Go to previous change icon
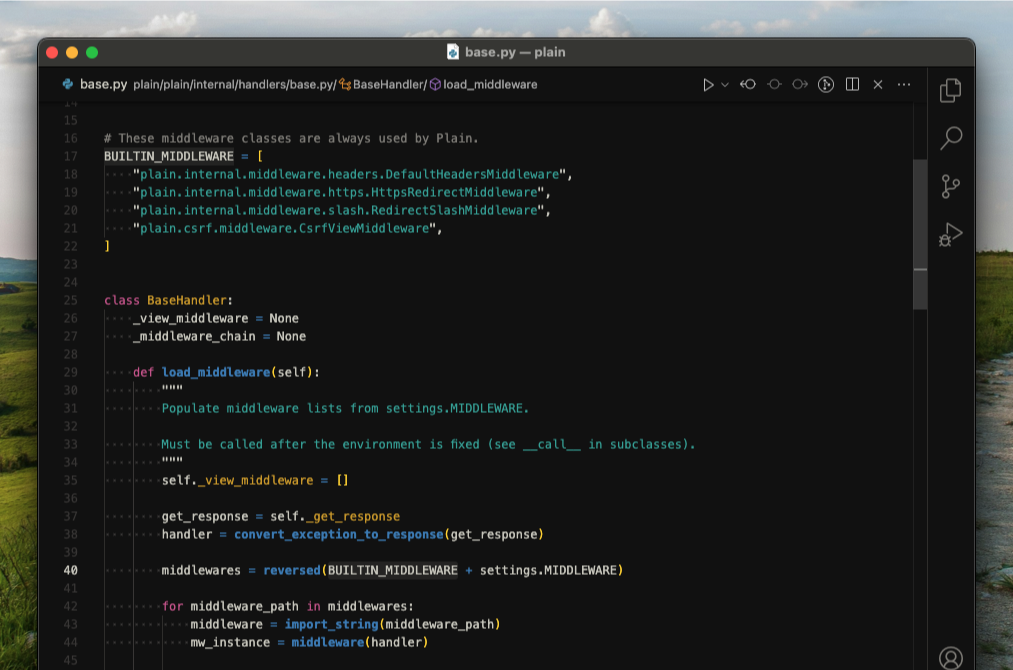This screenshot has height=670, width=1013. 748,85
